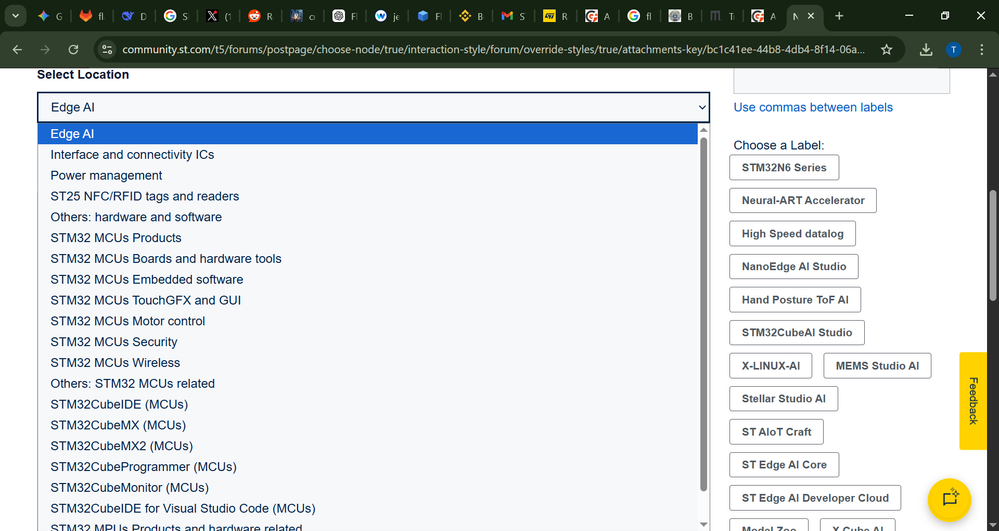
Task: Add the ST AIoT Craft label
Action: tap(777, 432)
